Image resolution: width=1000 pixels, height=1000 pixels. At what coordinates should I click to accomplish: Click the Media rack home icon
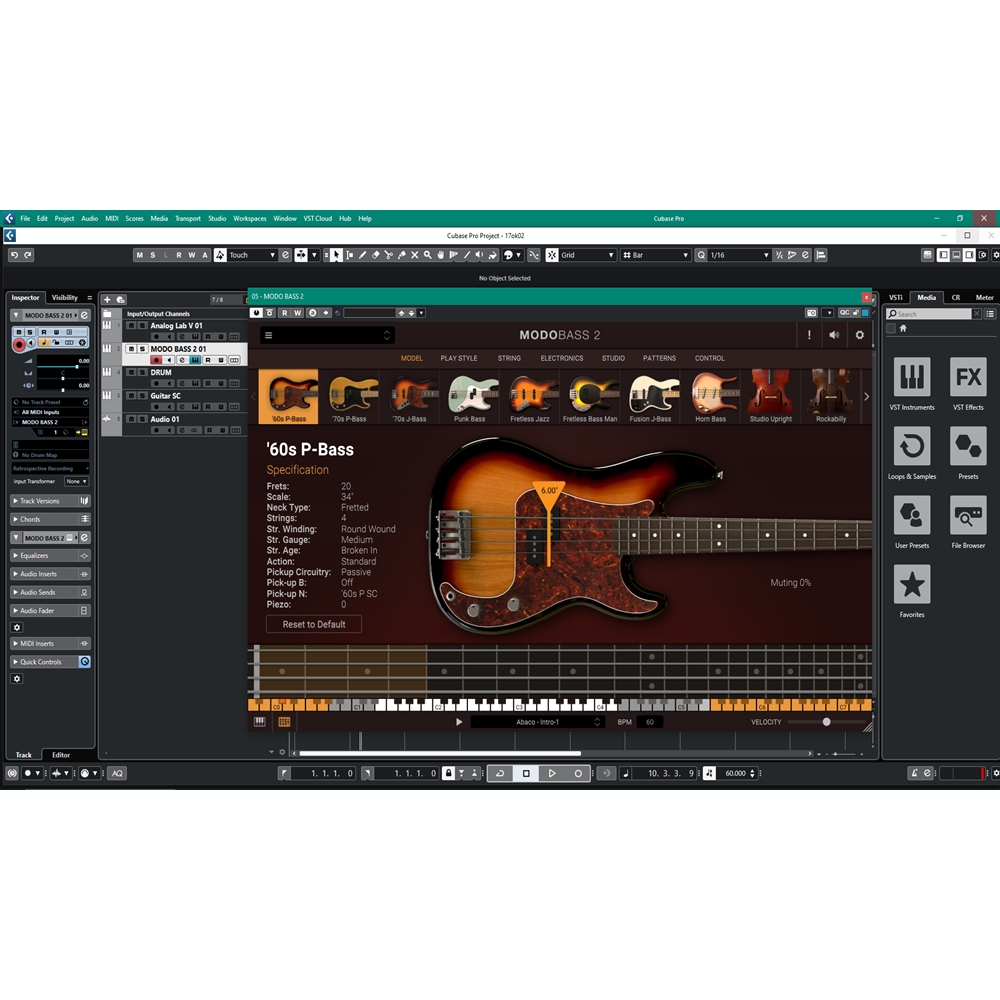903,328
